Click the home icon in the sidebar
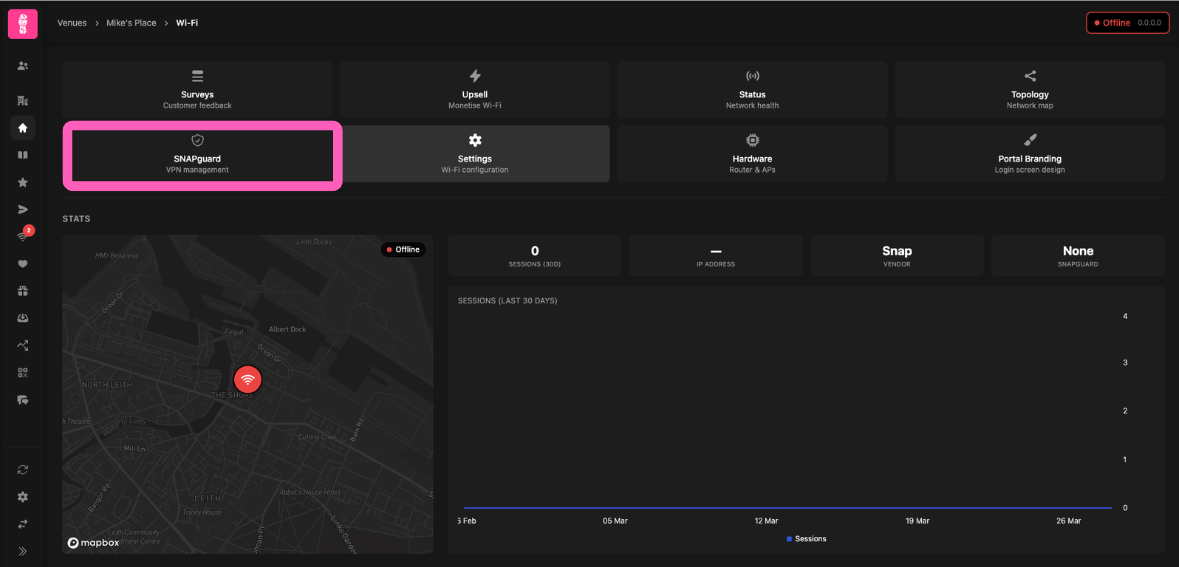This screenshot has width=1179, height=567. click(x=22, y=128)
